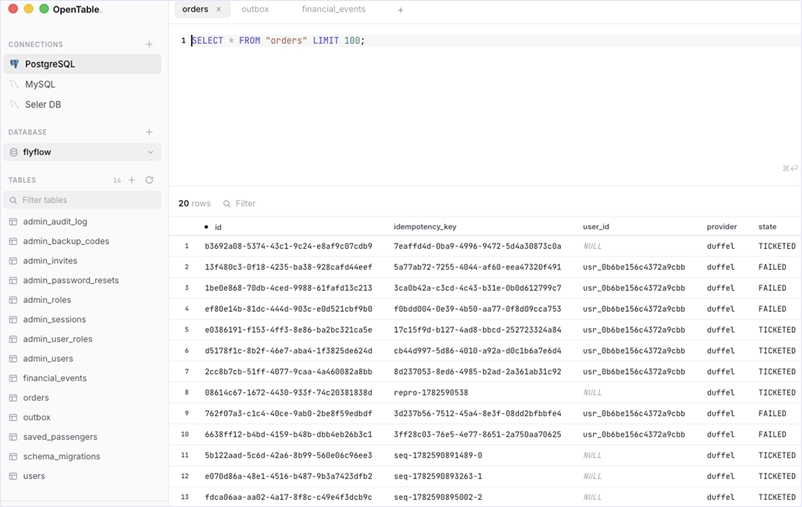802x507 pixels.
Task: Select idempotency_key 3ca0b42a-c3cd-4c43-b31e-0b0d612799c7
Action: point(477,288)
